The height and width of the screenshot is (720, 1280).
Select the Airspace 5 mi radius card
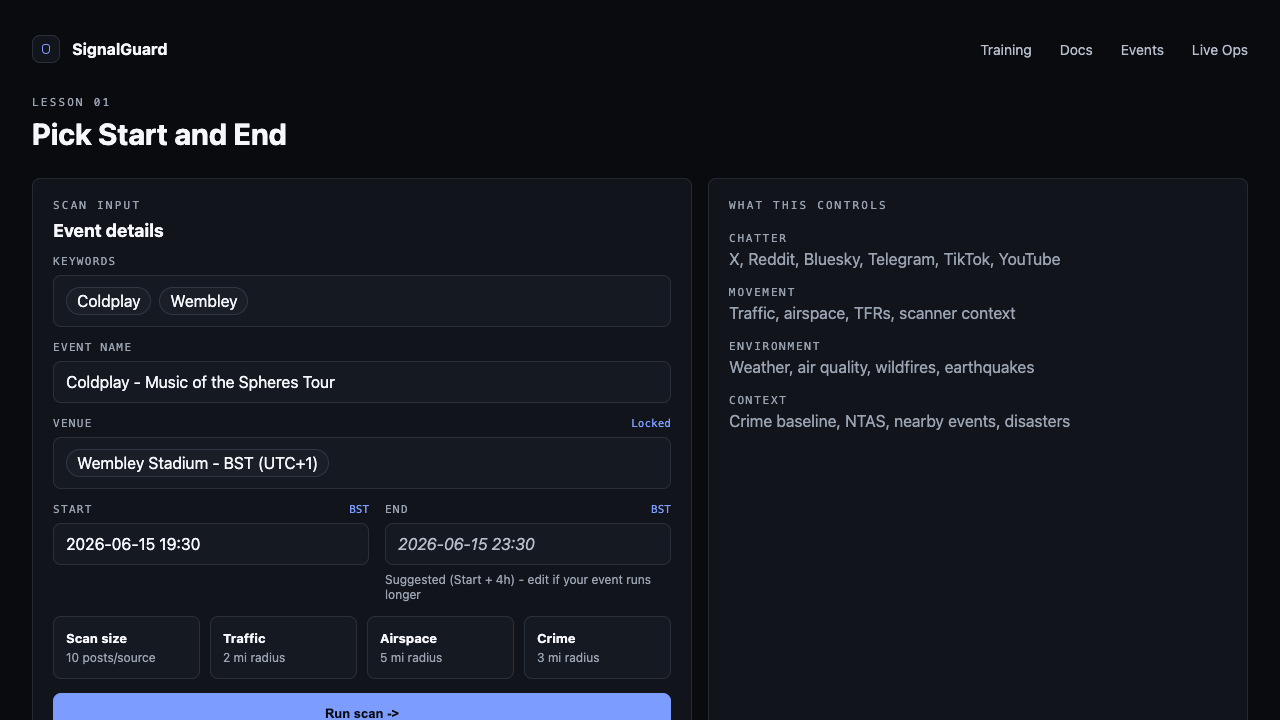coord(440,647)
